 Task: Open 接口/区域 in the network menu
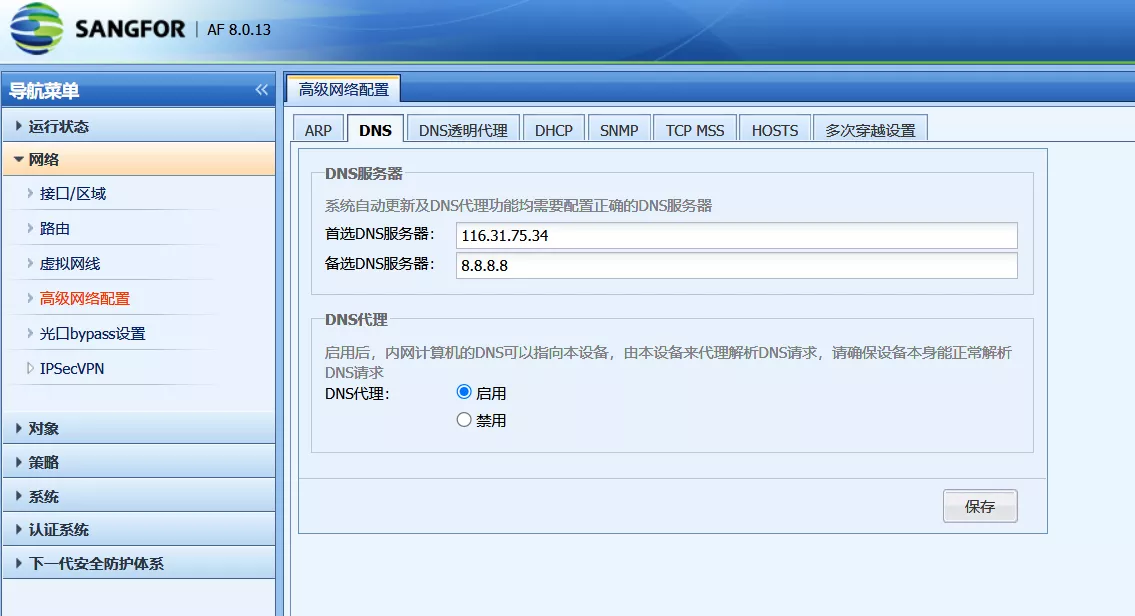click(x=73, y=194)
